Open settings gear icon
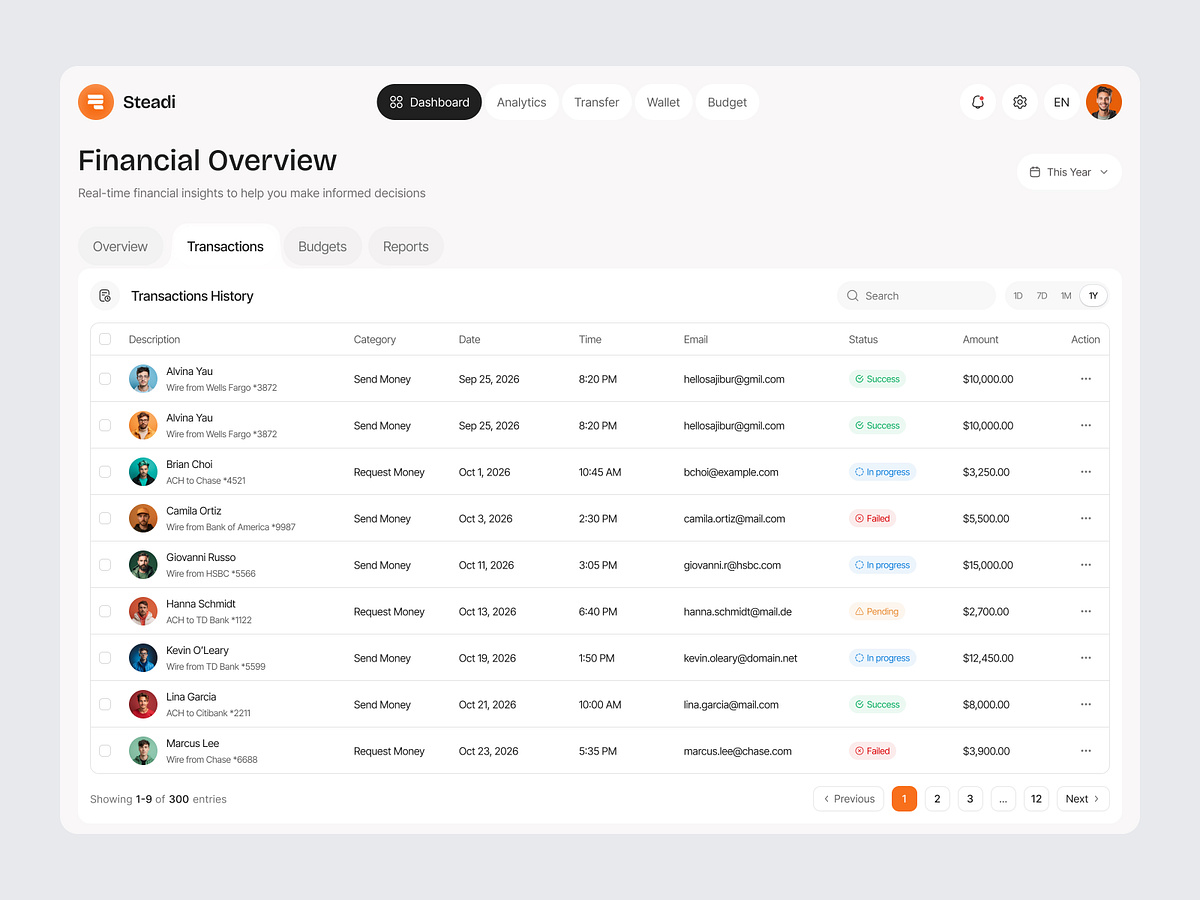The width and height of the screenshot is (1200, 900). pyautogui.click(x=1020, y=102)
